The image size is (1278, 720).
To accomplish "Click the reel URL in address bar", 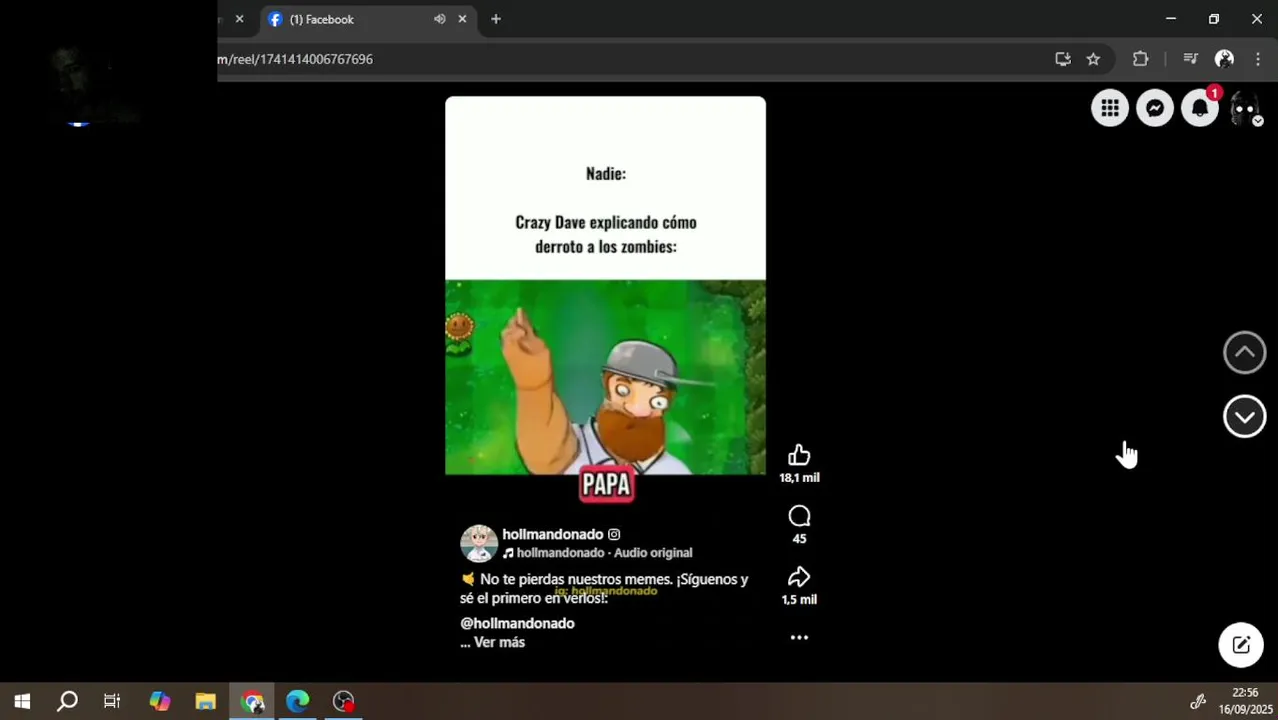I will [x=295, y=59].
